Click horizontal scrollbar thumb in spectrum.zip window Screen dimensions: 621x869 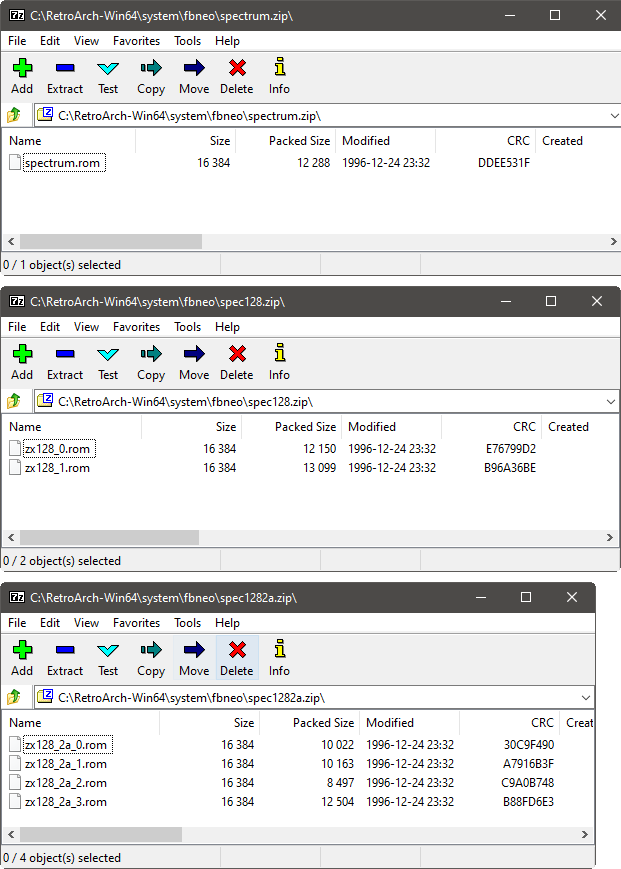coord(111,242)
